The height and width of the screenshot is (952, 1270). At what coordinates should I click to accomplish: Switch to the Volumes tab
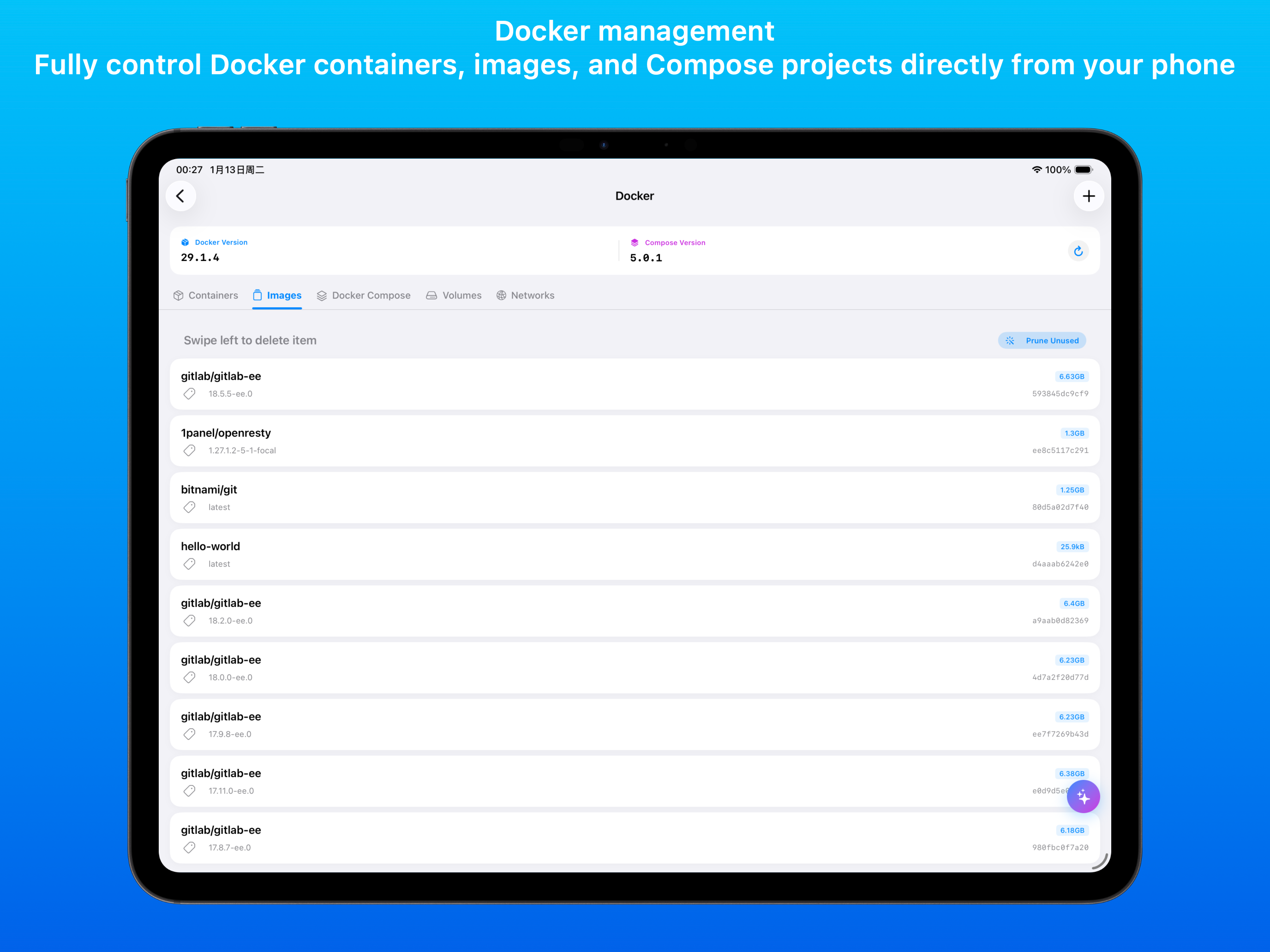coord(454,296)
